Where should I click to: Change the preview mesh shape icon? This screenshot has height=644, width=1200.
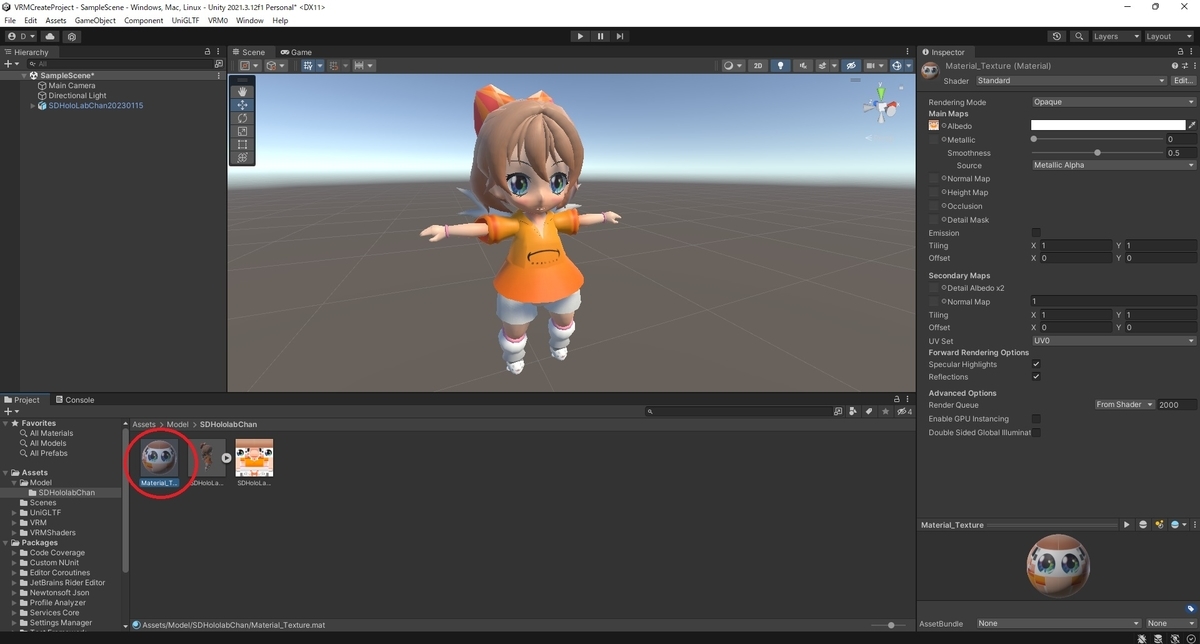pyautogui.click(x=1143, y=524)
